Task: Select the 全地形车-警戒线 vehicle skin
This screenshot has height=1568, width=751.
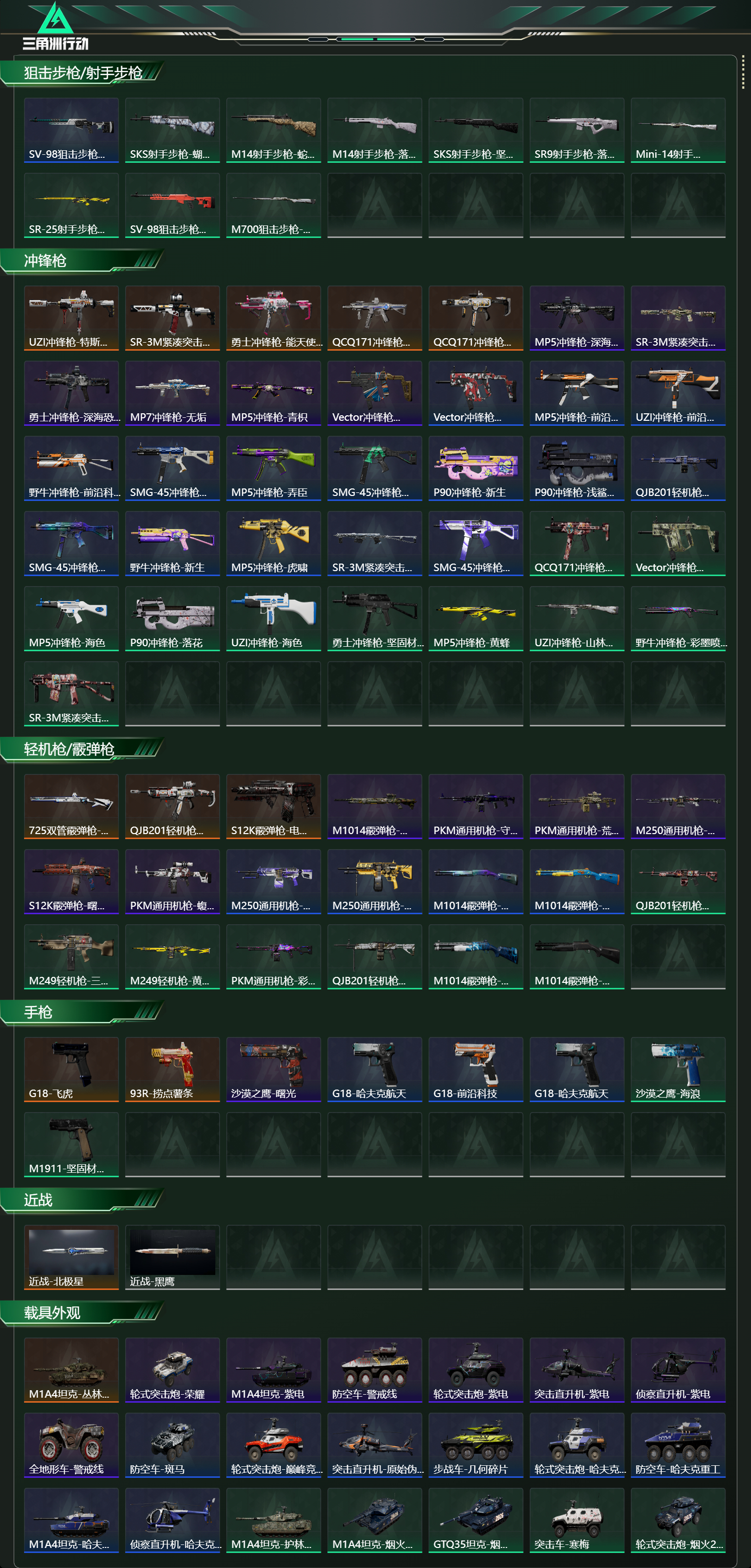Action: [71, 1445]
